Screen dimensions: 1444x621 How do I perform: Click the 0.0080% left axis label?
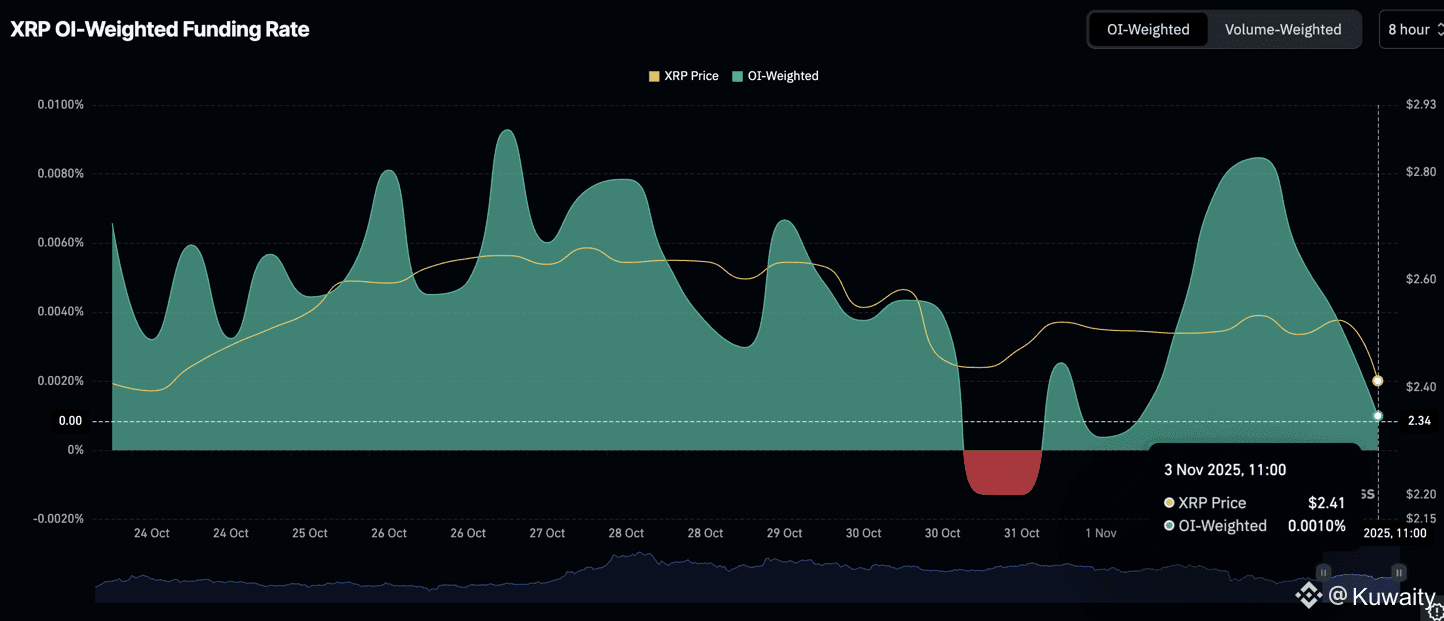coord(61,174)
